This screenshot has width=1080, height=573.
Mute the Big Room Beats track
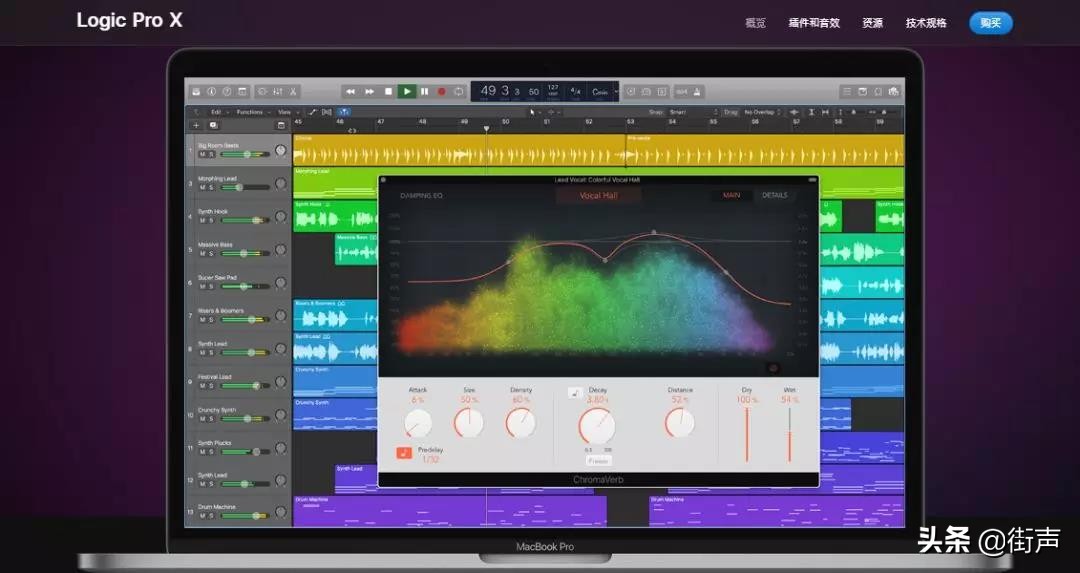(202, 154)
